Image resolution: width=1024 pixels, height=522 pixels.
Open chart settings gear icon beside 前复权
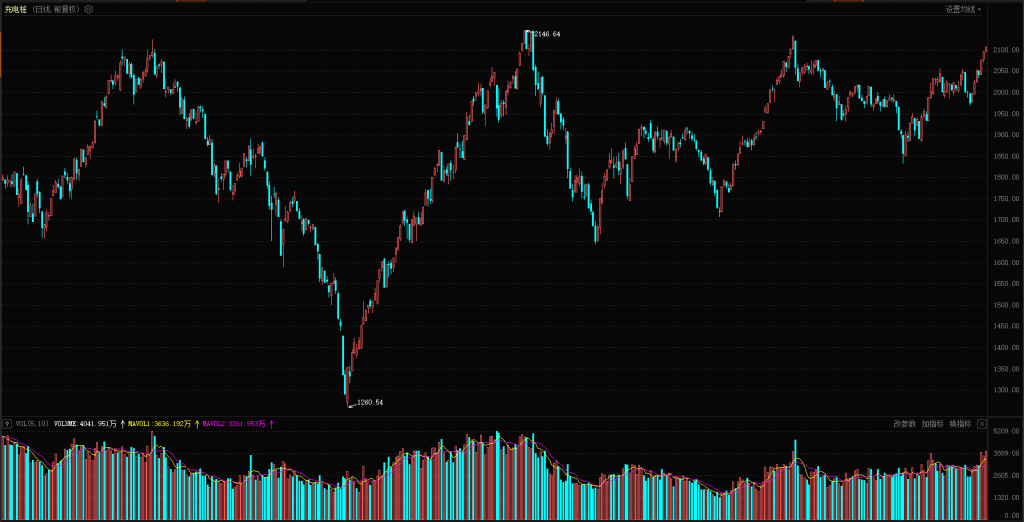[88, 9]
